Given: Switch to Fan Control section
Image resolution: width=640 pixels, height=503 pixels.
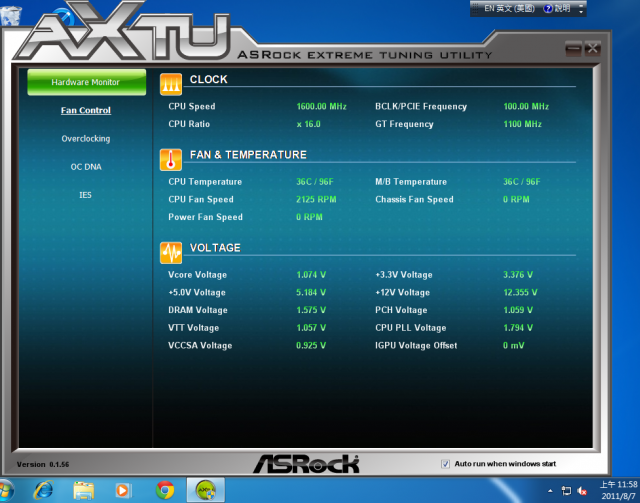Looking at the screenshot, I should (x=86, y=110).
